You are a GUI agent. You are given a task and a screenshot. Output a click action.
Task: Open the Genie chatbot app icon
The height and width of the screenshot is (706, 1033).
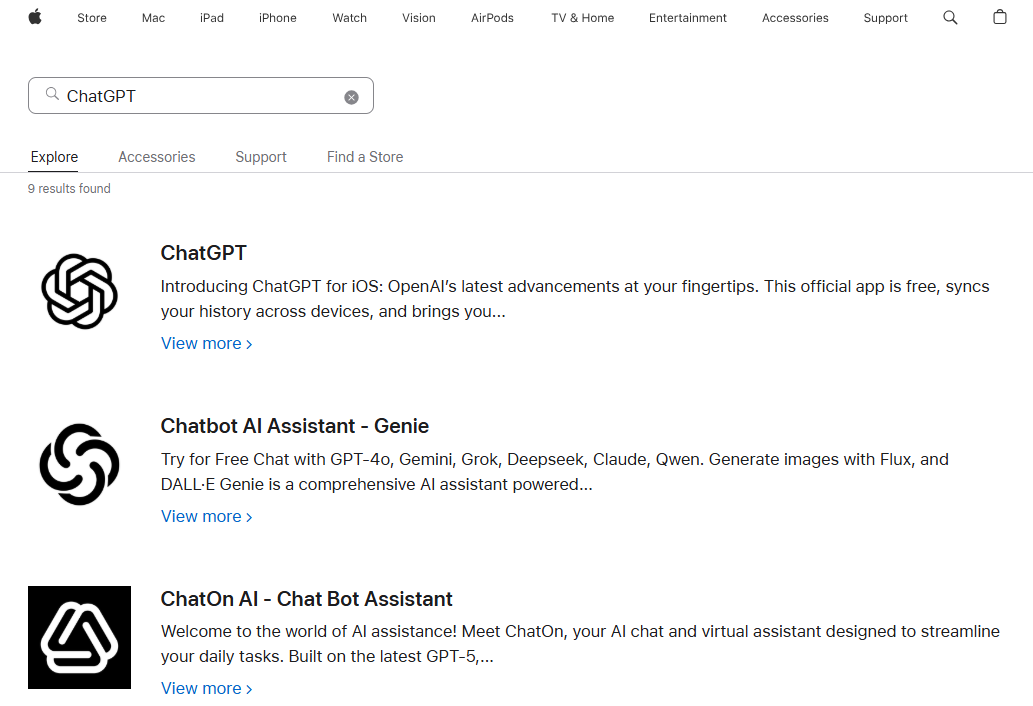pos(80,465)
